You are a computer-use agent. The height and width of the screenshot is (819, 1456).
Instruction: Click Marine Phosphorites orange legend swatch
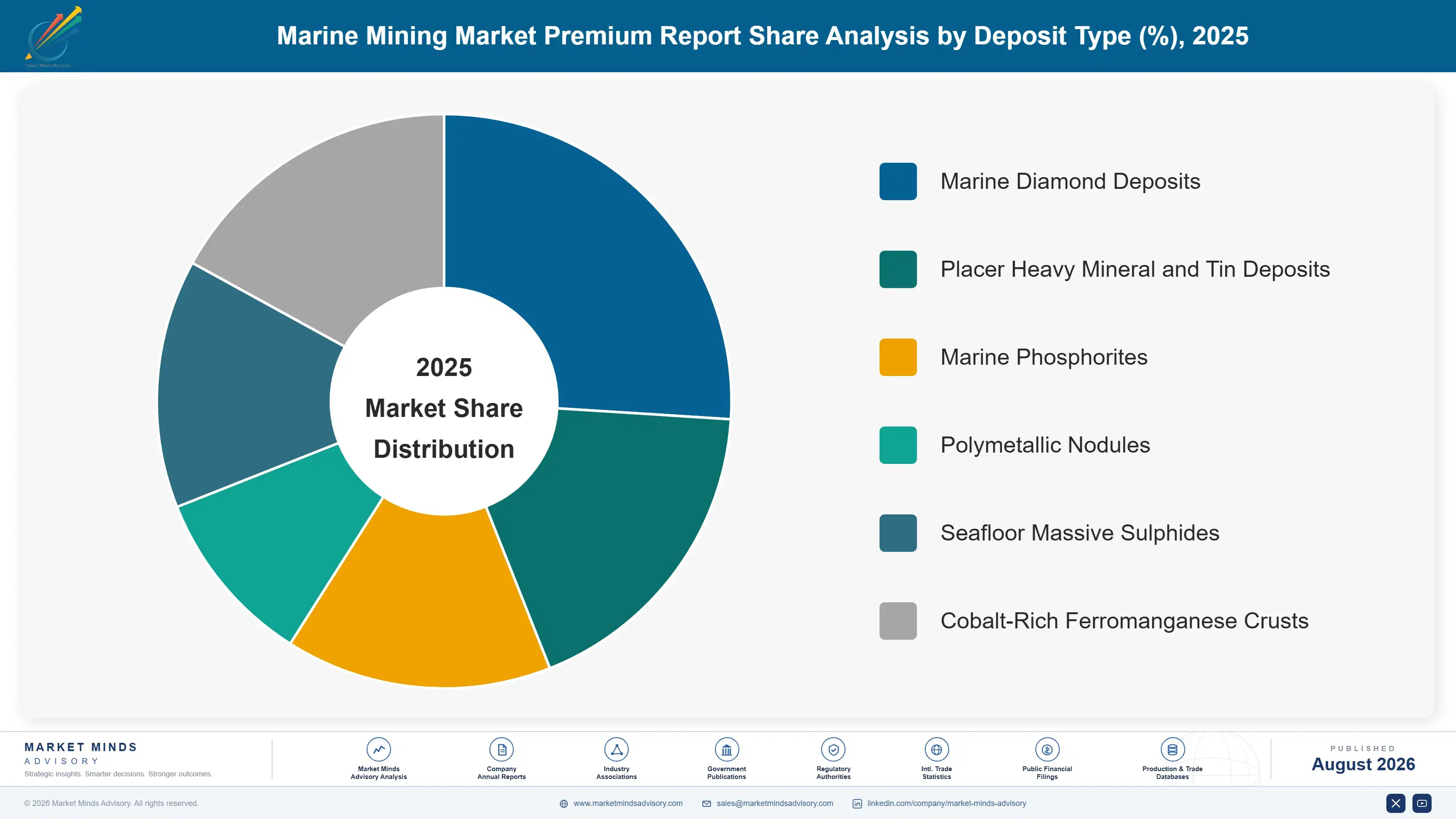click(x=897, y=357)
